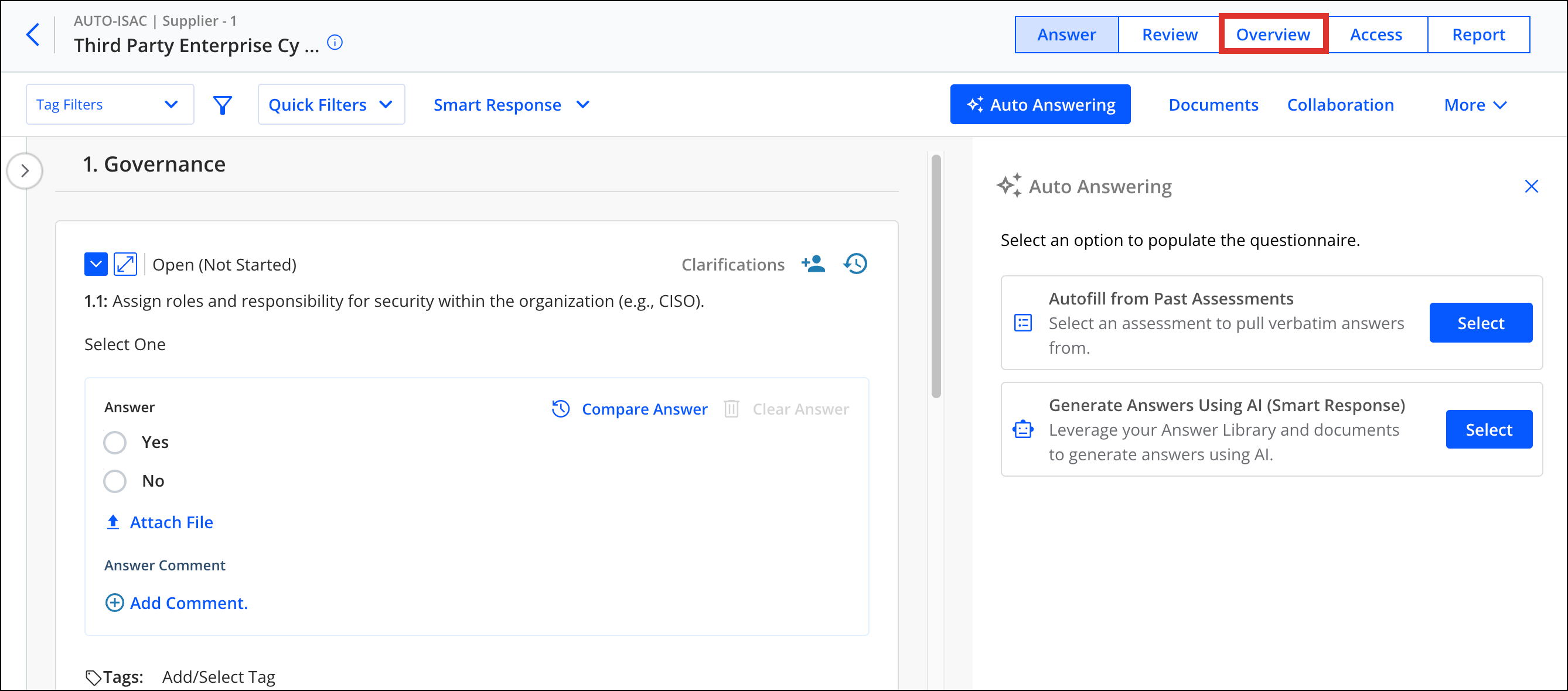Click the Auto Answering button
The width and height of the screenshot is (1568, 691).
pyautogui.click(x=1040, y=105)
